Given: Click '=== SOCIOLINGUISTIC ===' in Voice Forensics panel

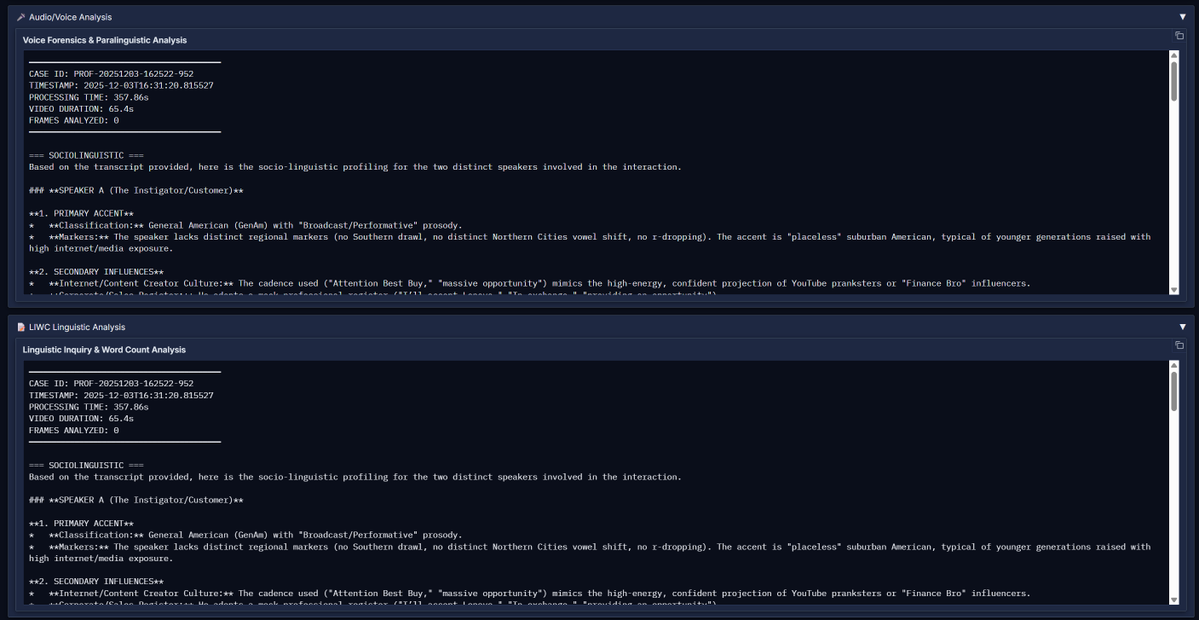Looking at the screenshot, I should tap(86, 155).
